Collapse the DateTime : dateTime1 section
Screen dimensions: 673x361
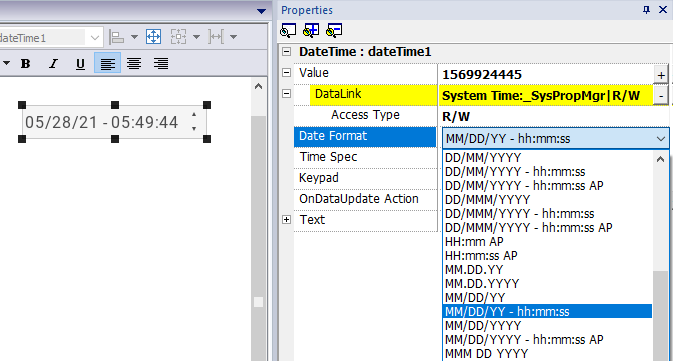pos(286,52)
